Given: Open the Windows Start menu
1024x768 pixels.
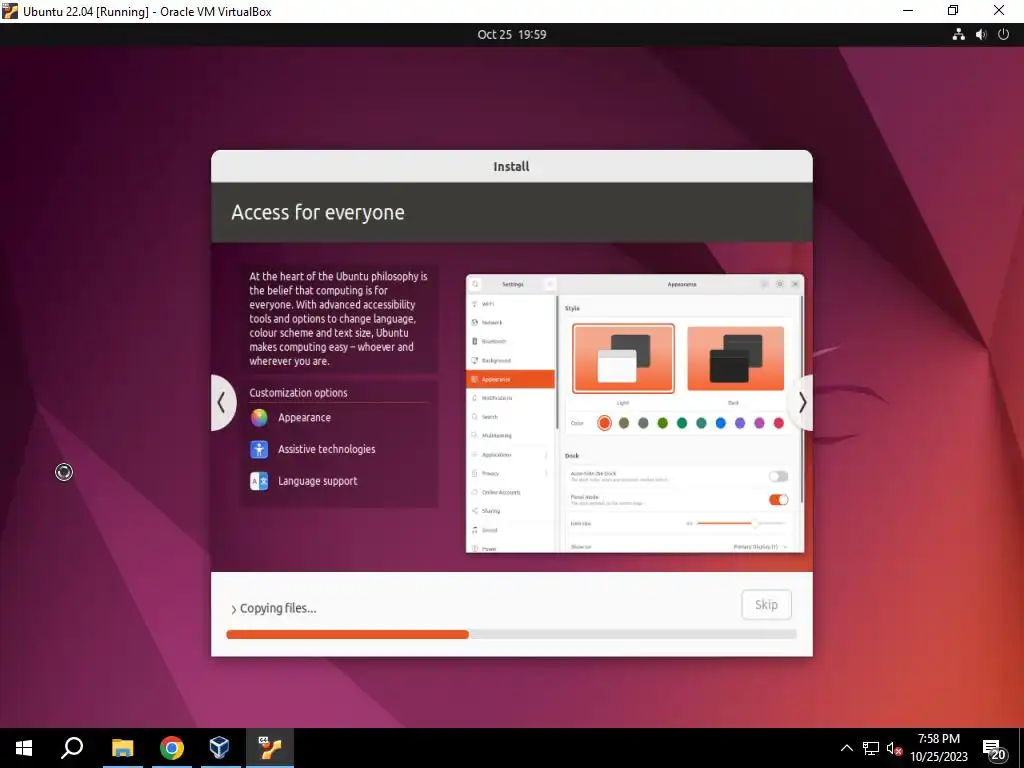Looking at the screenshot, I should pos(24,748).
